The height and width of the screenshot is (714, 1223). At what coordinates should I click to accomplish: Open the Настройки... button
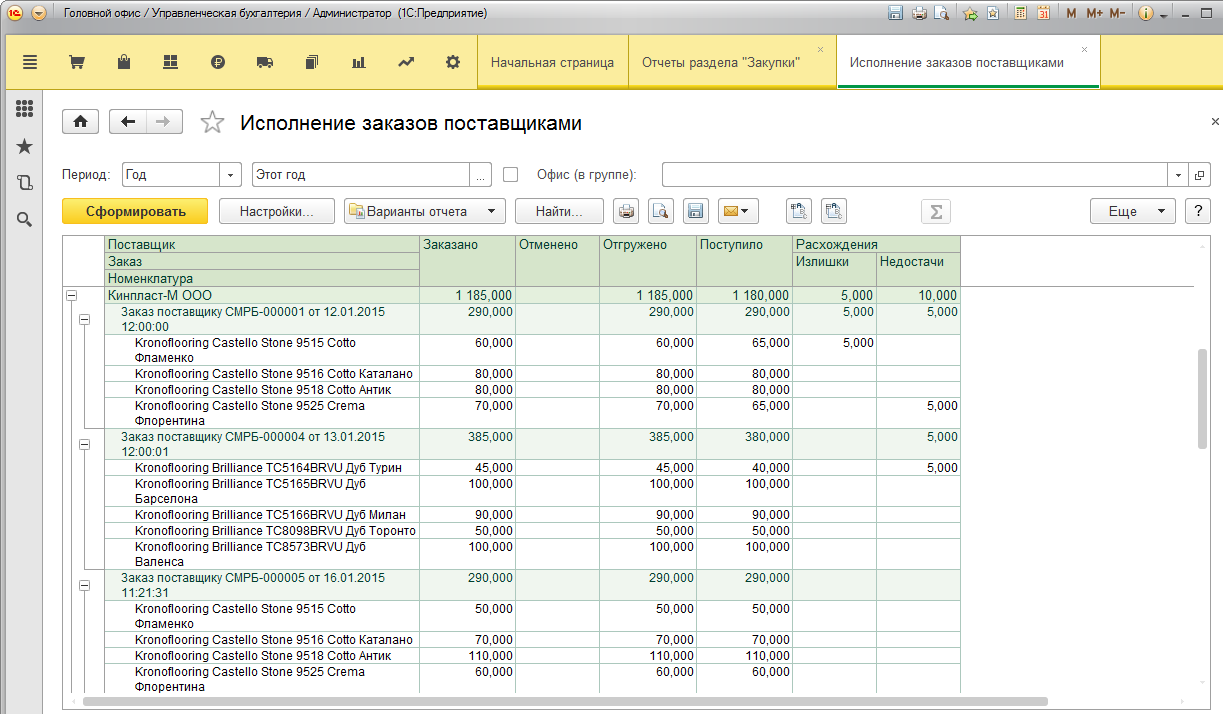click(x=277, y=211)
